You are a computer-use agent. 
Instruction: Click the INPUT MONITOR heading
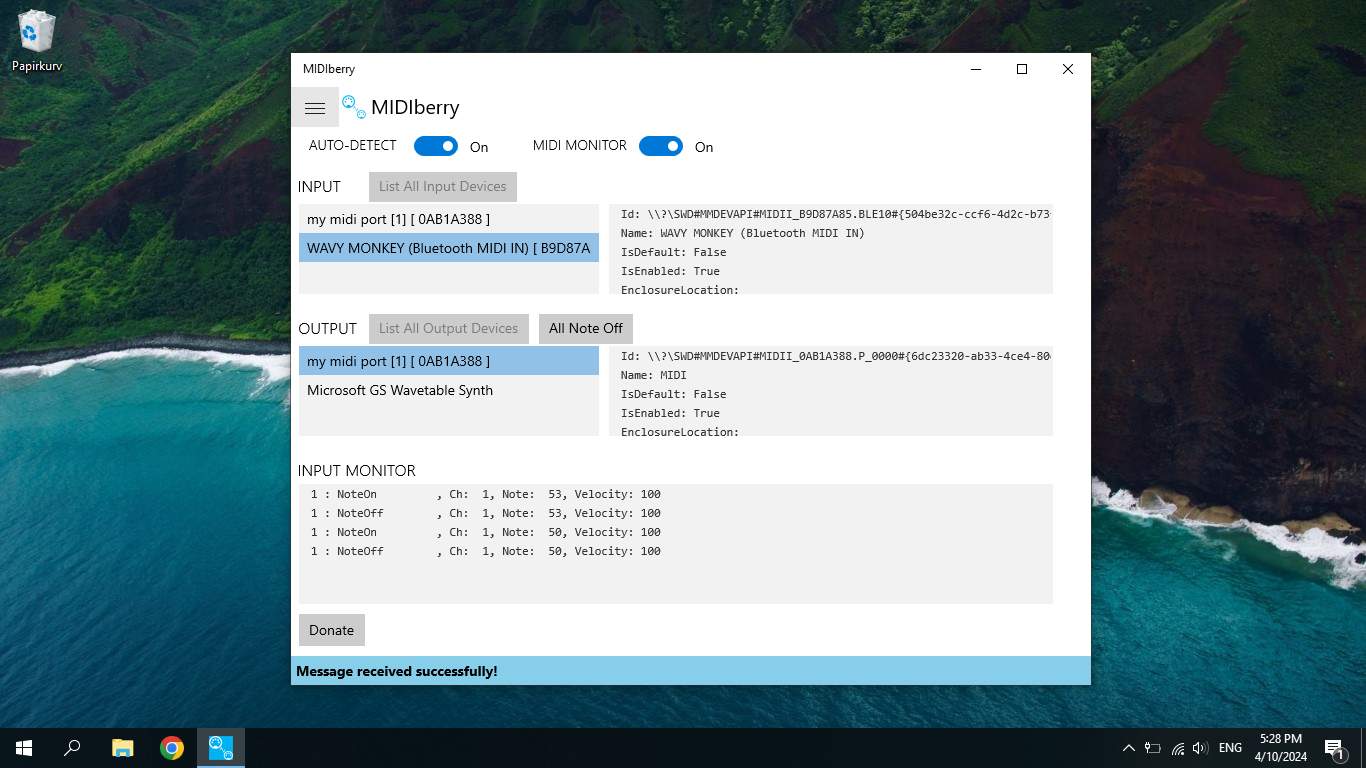click(357, 470)
